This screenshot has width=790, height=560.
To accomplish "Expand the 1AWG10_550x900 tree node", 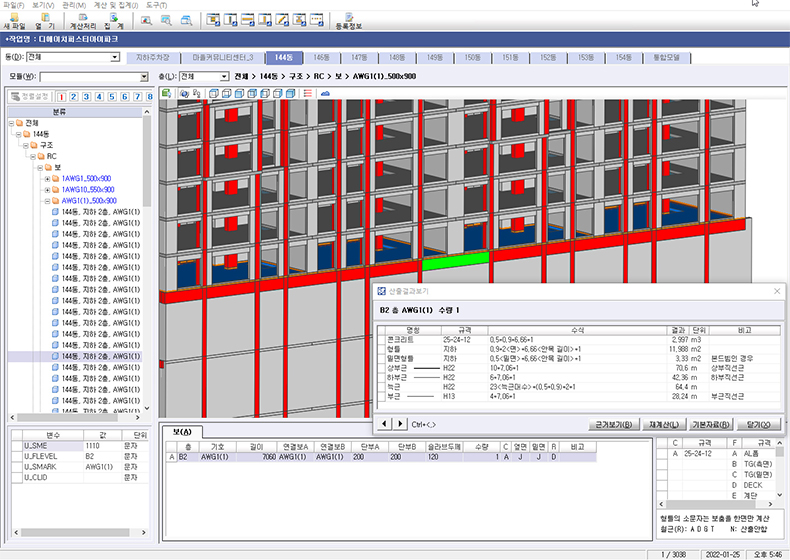I will 47,190.
